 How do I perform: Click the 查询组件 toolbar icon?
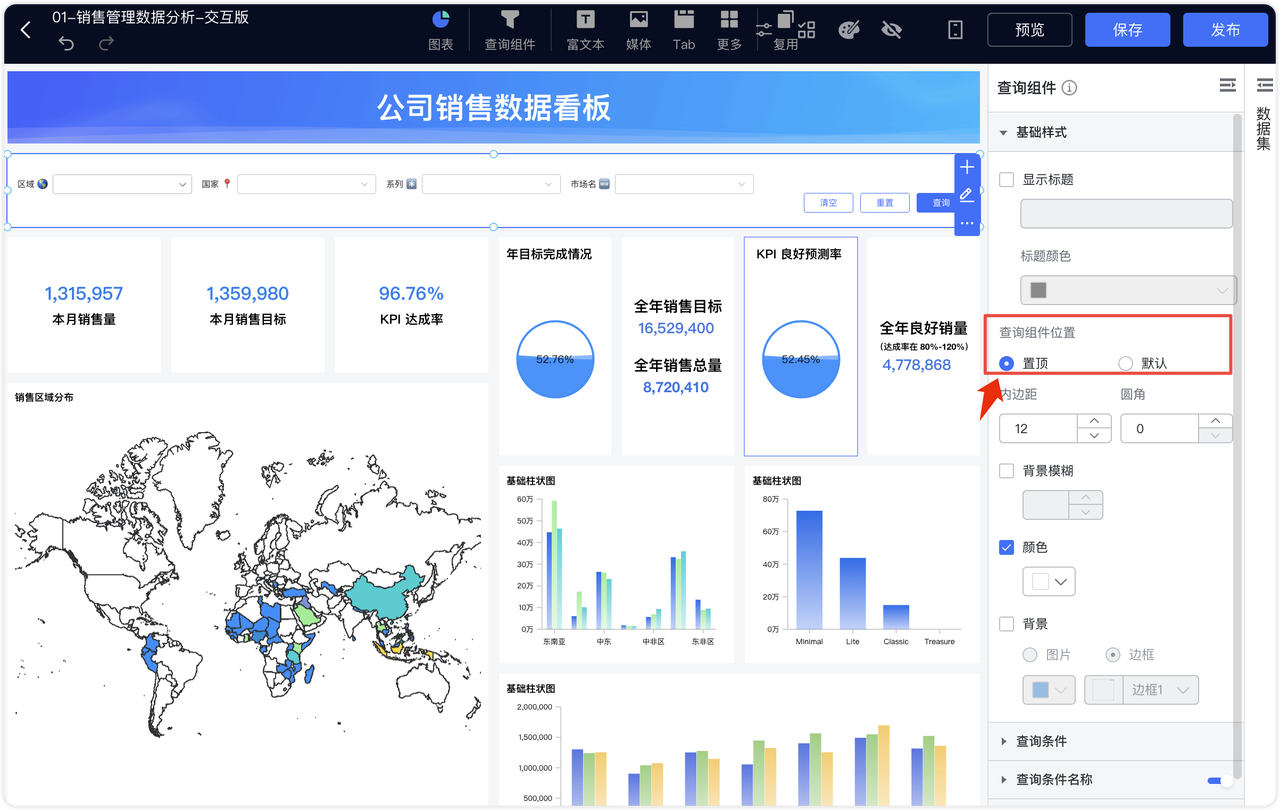click(510, 29)
